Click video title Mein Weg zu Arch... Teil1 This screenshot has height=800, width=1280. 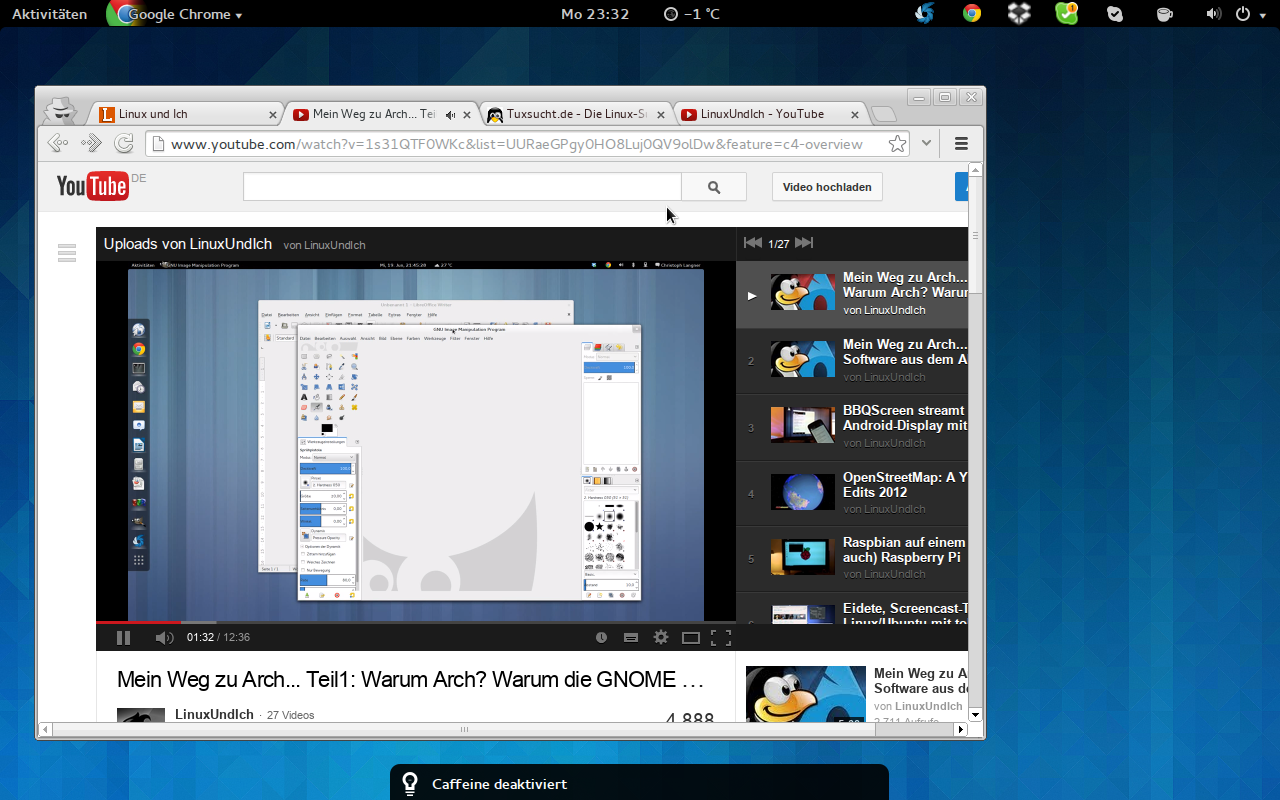(x=410, y=680)
